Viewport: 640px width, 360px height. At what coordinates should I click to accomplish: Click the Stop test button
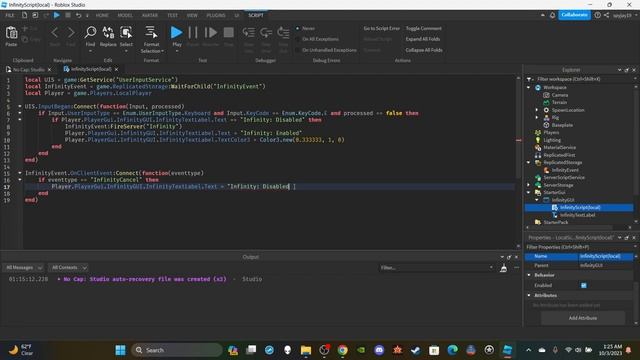(x=229, y=32)
